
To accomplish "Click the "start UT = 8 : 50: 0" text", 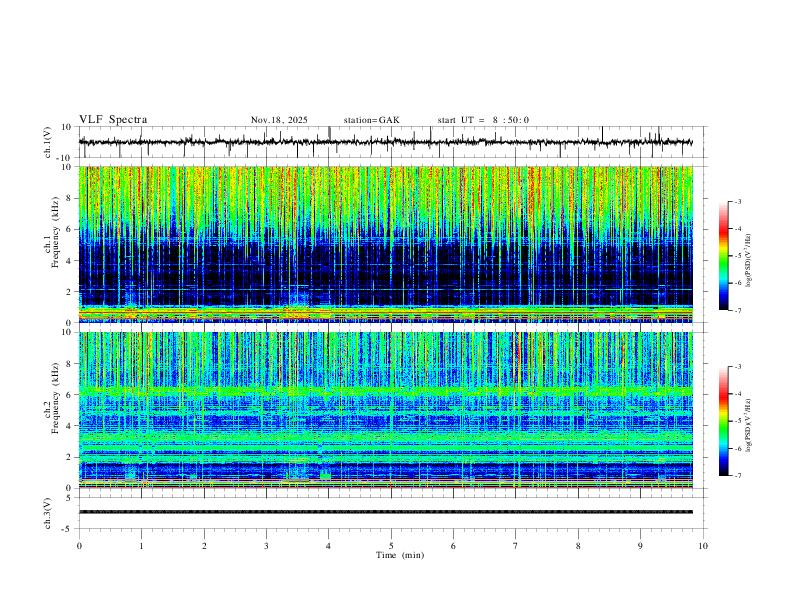I will tap(483, 120).
